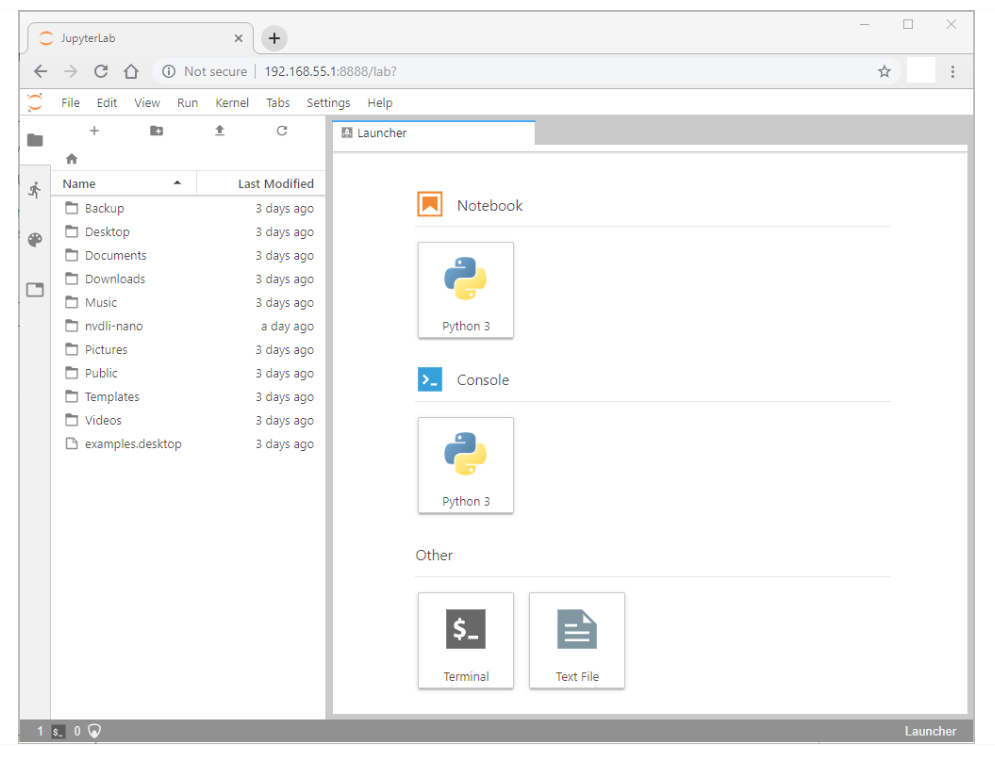
Task: Click the JupyterLab logo beside the File menu
Action: 35,102
